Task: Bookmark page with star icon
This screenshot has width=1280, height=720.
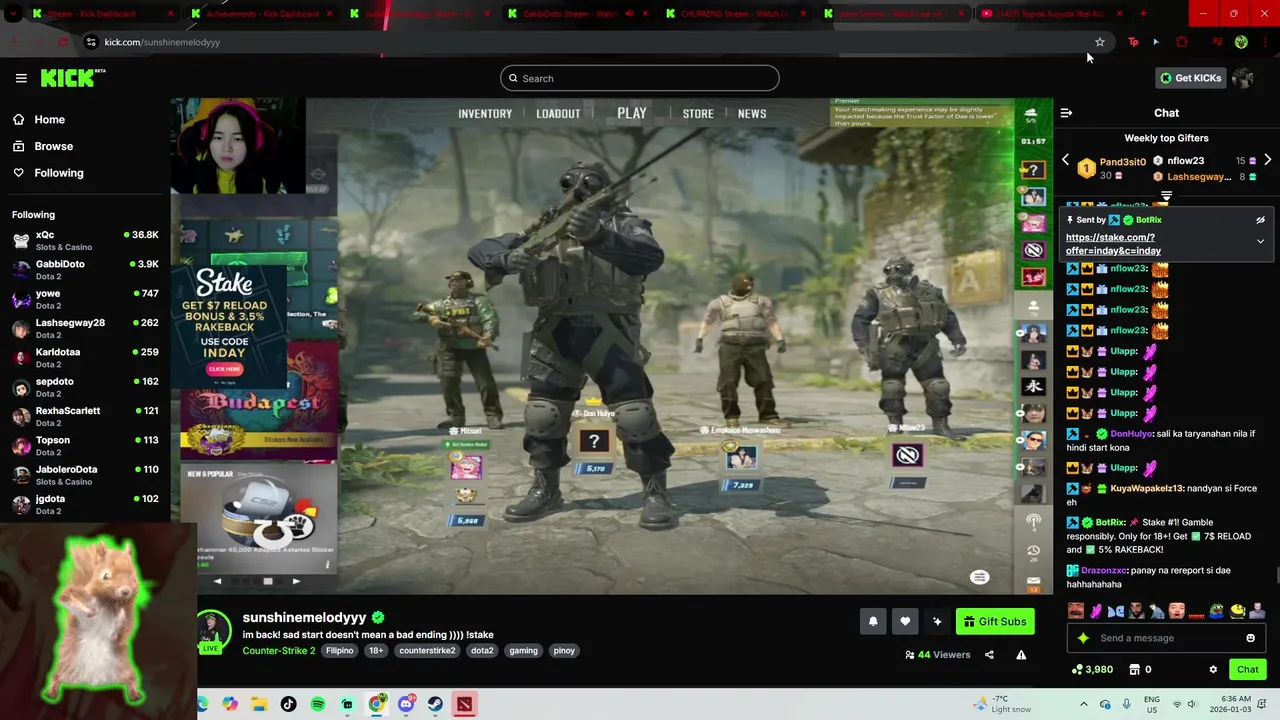Action: click(1100, 42)
